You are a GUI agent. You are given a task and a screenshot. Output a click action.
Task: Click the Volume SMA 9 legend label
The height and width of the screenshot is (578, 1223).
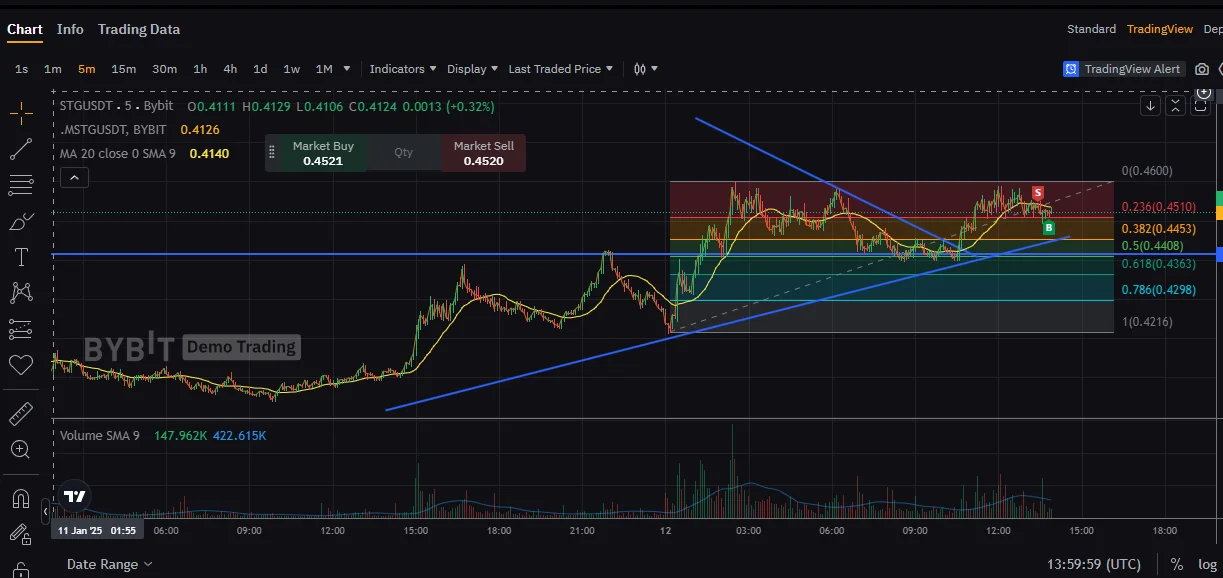tap(100, 436)
